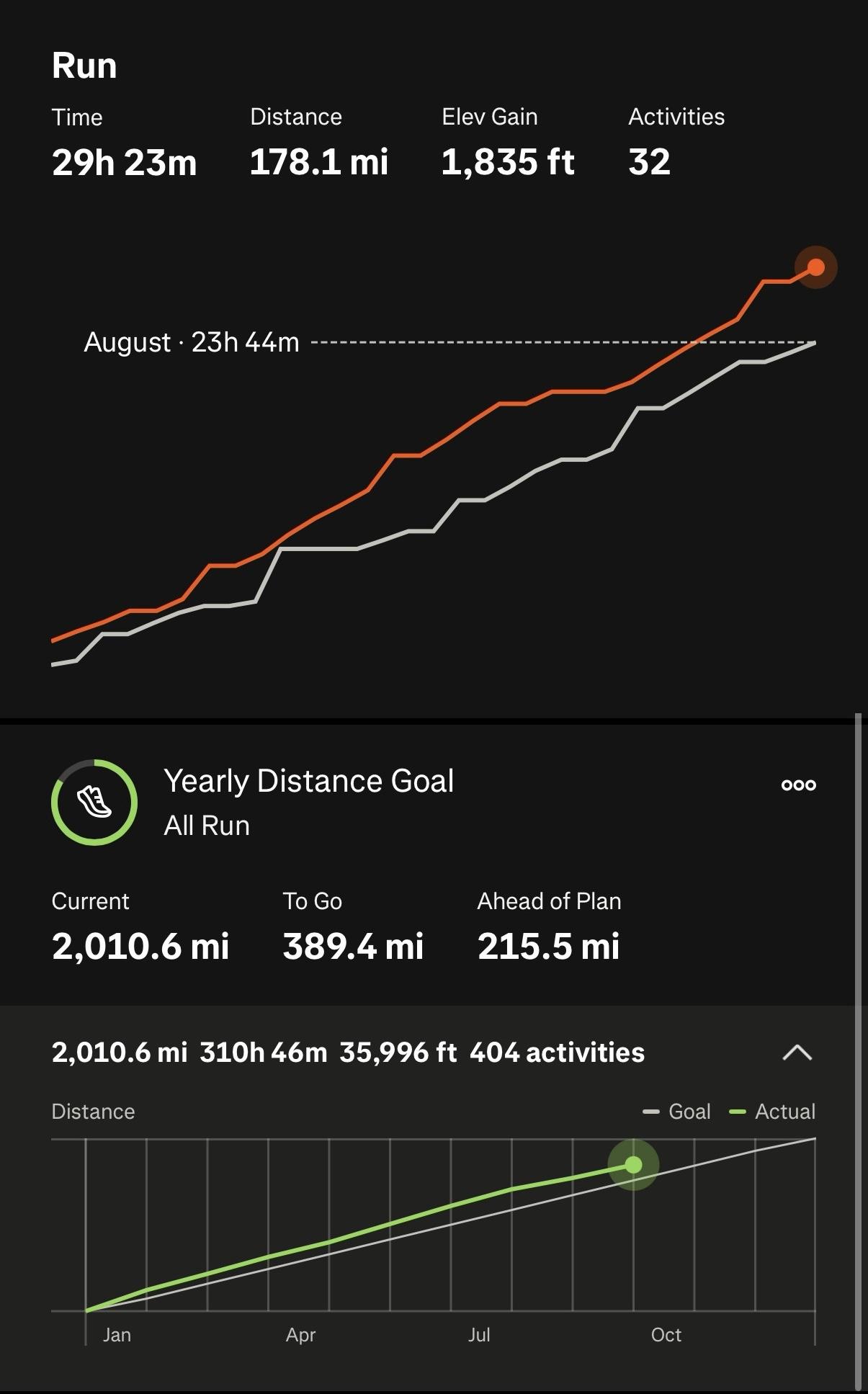Screen dimensions: 868x1394
Task: Select the 32 Activities stat
Action: pos(649,162)
